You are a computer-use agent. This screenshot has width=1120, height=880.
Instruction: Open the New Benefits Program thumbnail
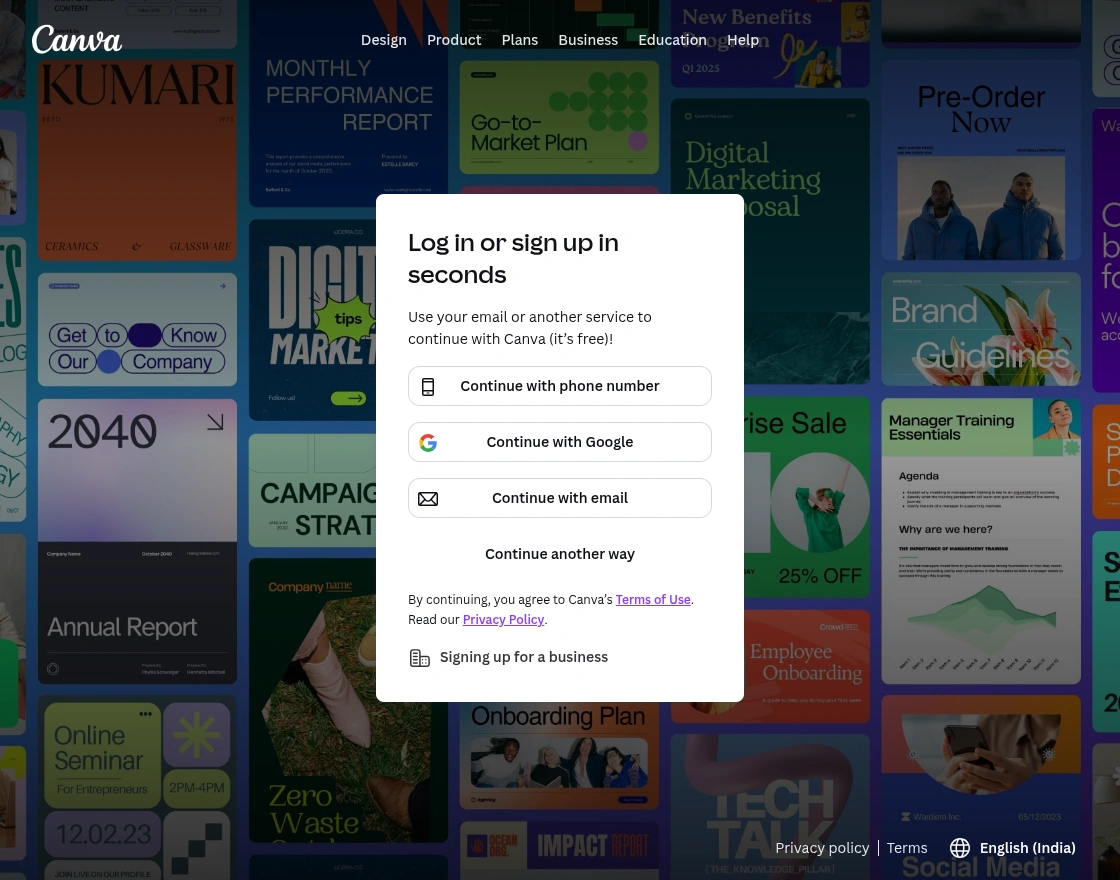(770, 43)
